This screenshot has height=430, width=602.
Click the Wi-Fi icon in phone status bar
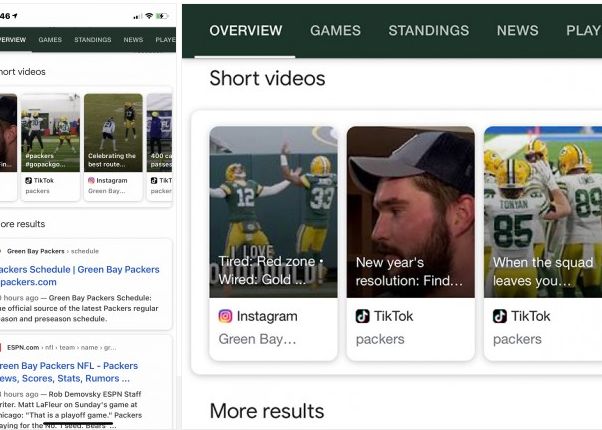point(149,16)
